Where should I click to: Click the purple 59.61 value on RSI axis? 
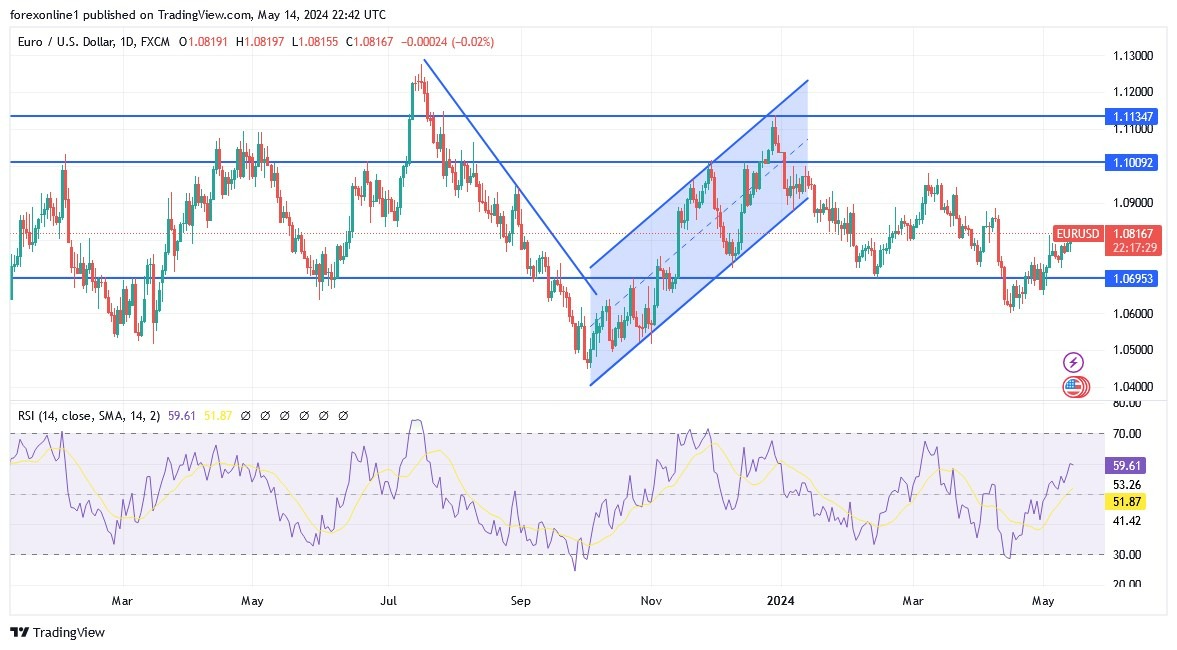coord(1124,463)
